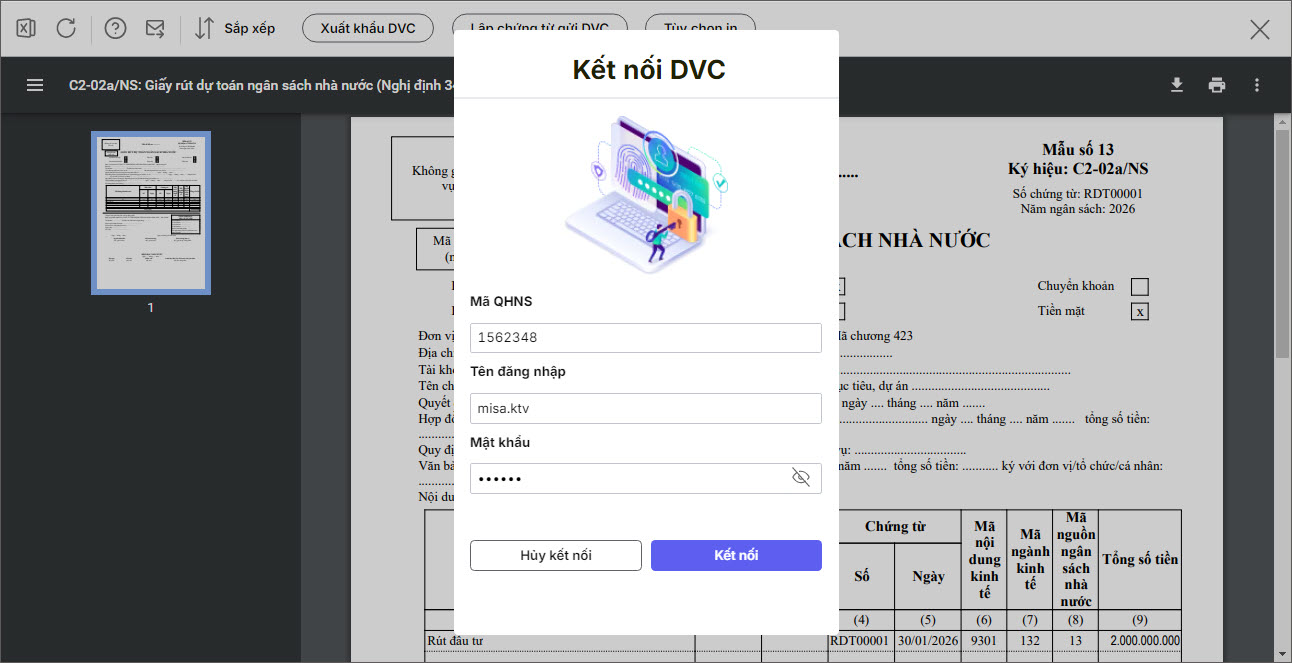Open the help question mark icon
The width and height of the screenshot is (1292, 663).
point(115,28)
